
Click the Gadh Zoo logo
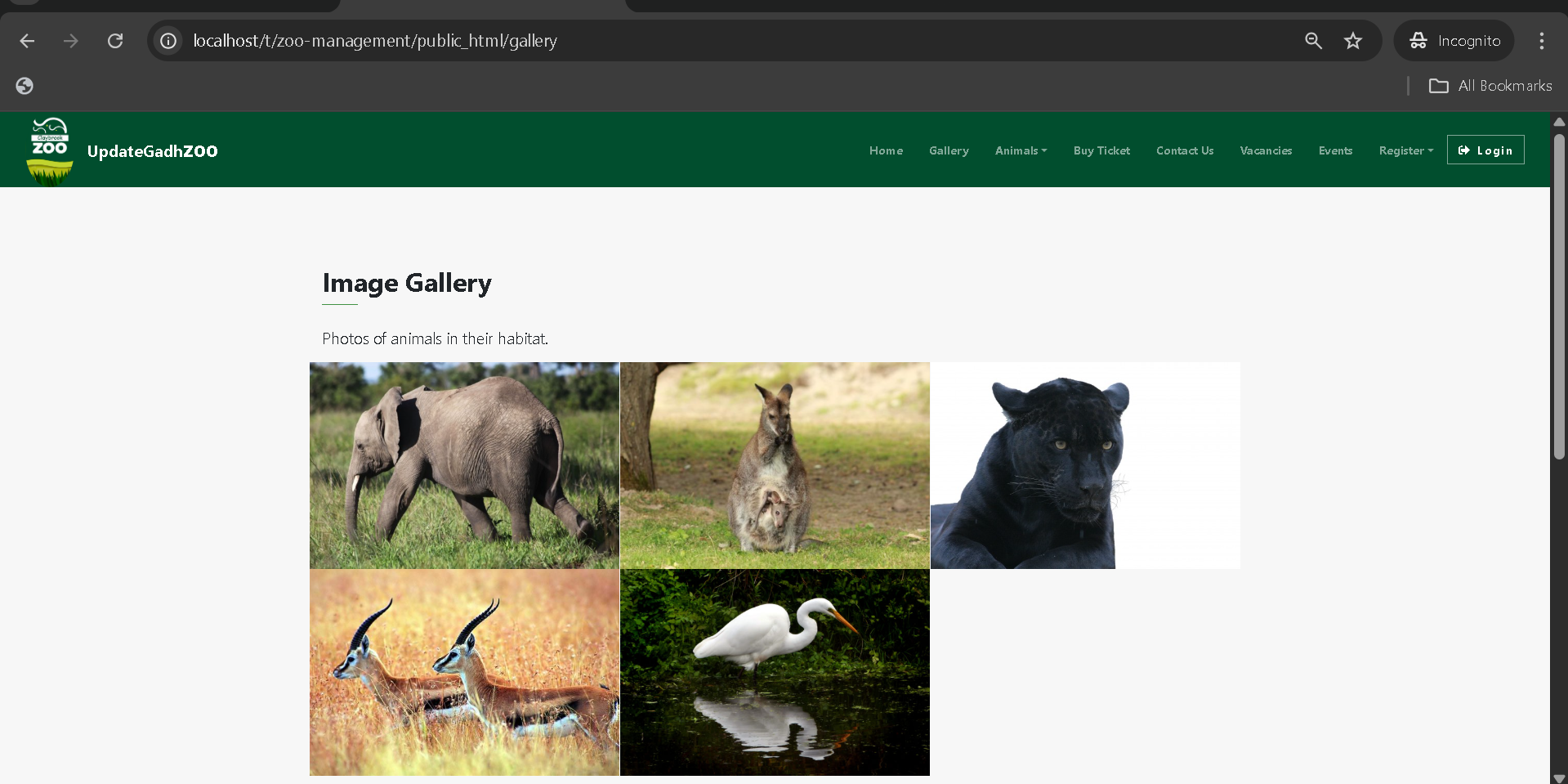[50, 150]
